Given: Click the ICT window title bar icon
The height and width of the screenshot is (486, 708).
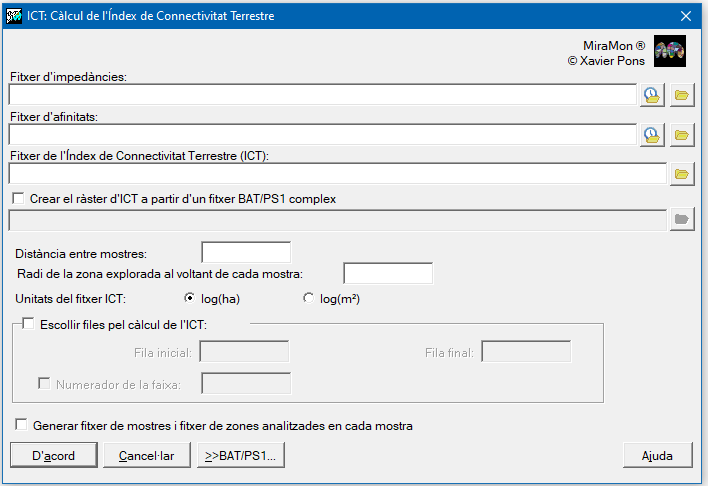Looking at the screenshot, I should click(x=14, y=16).
